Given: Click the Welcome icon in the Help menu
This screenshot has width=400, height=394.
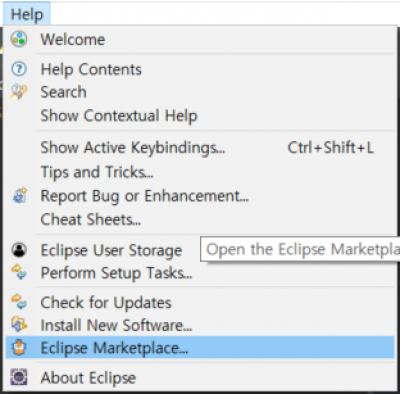Looking at the screenshot, I should tap(19, 39).
